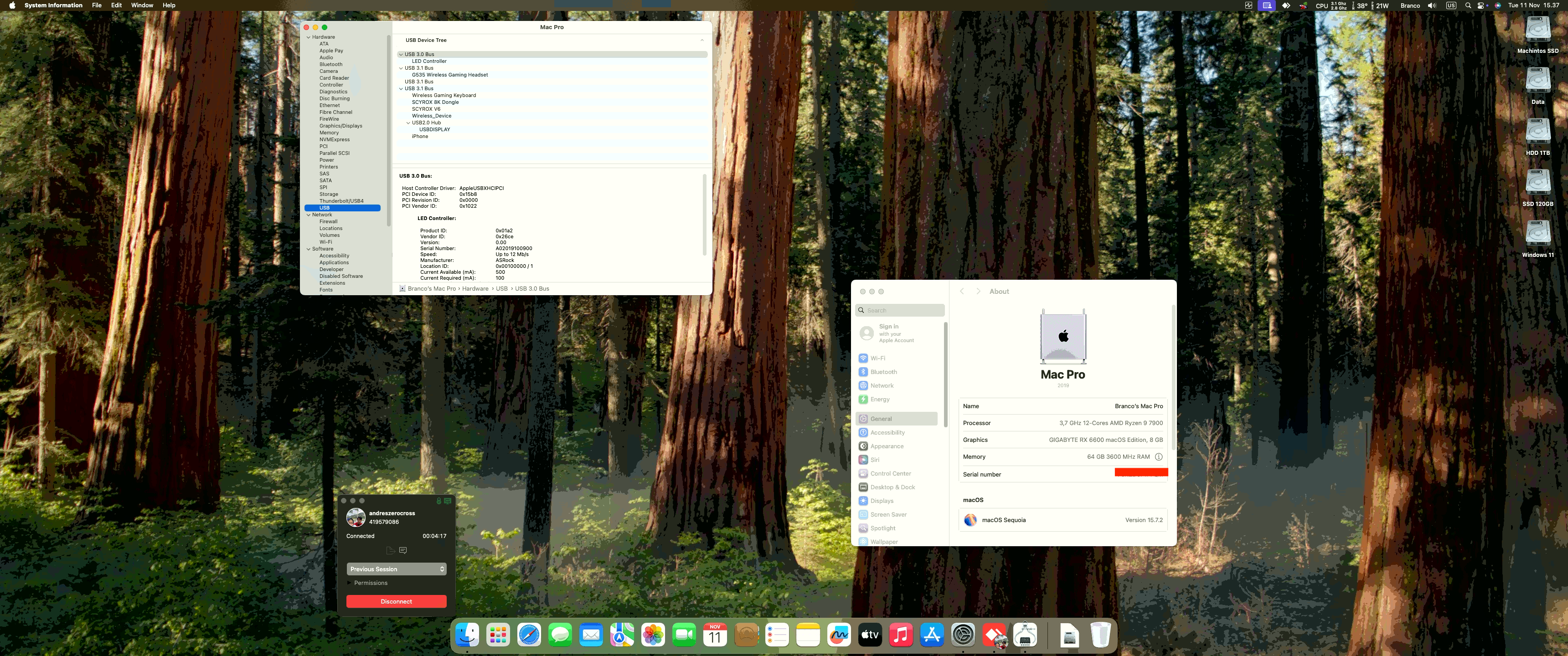1568x656 pixels.
Task: Open Memory info button in About pane
Action: pyautogui.click(x=1158, y=457)
